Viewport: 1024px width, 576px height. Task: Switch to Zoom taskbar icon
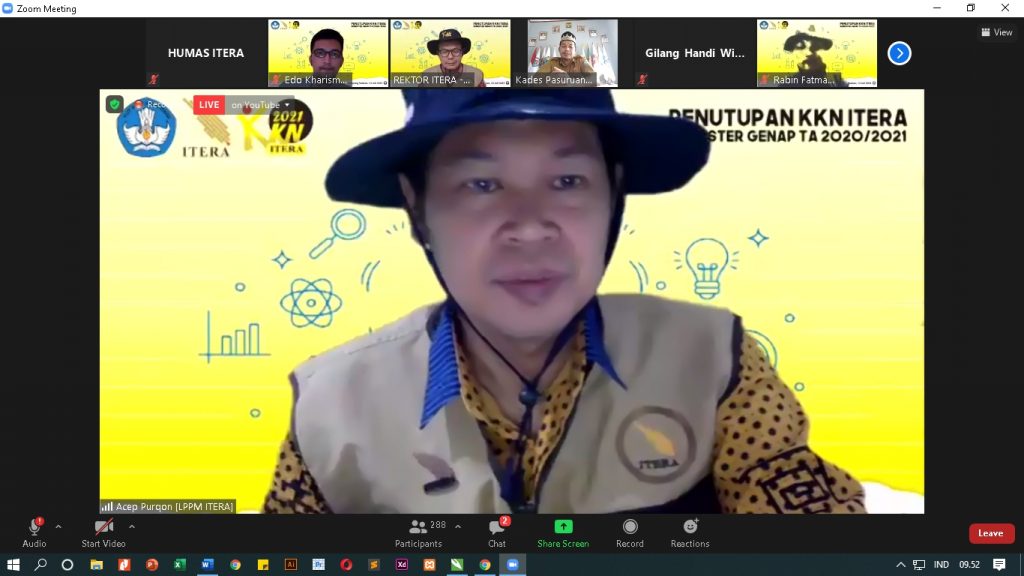pyautogui.click(x=513, y=564)
